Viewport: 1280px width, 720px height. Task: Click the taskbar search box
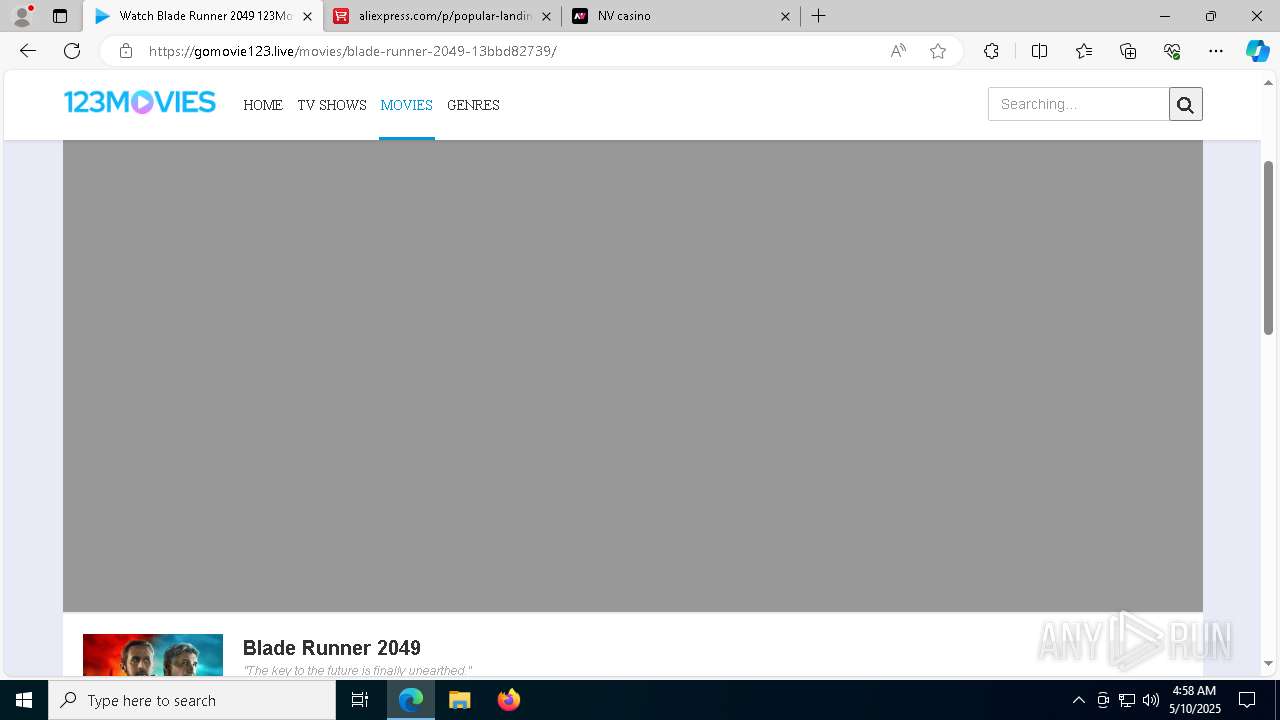[x=192, y=700]
